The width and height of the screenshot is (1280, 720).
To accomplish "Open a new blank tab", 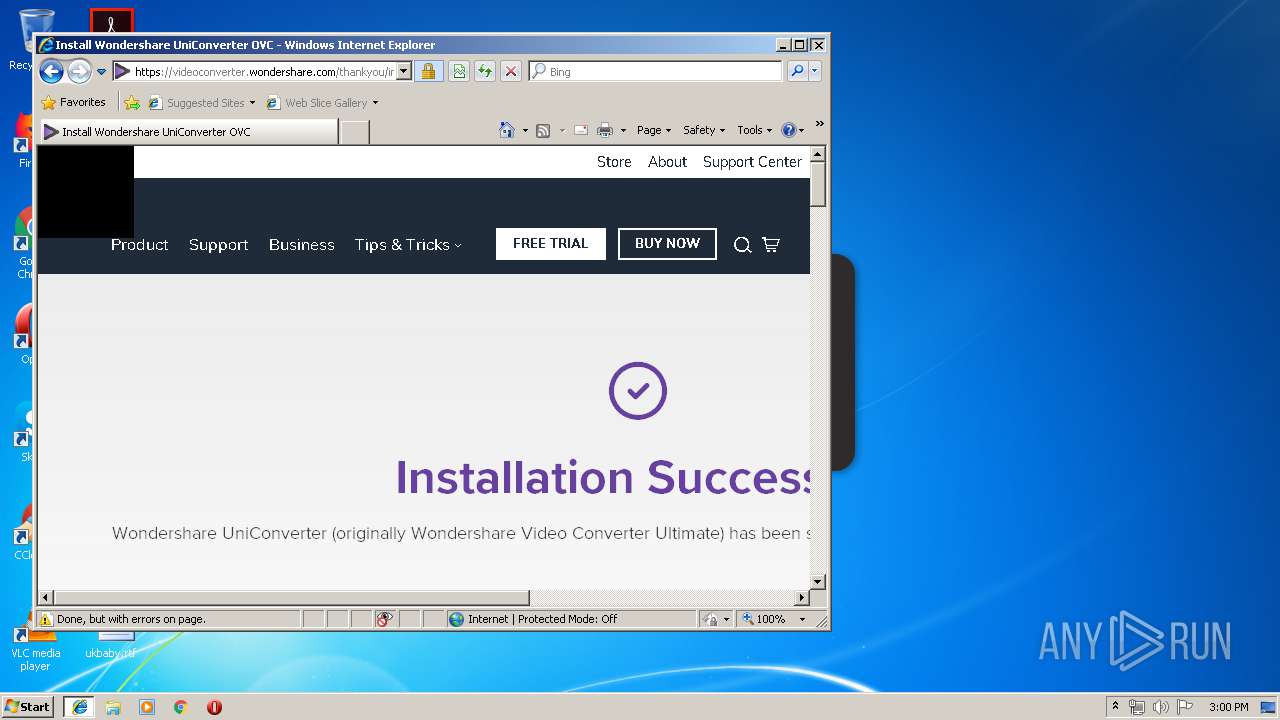I will [x=355, y=131].
